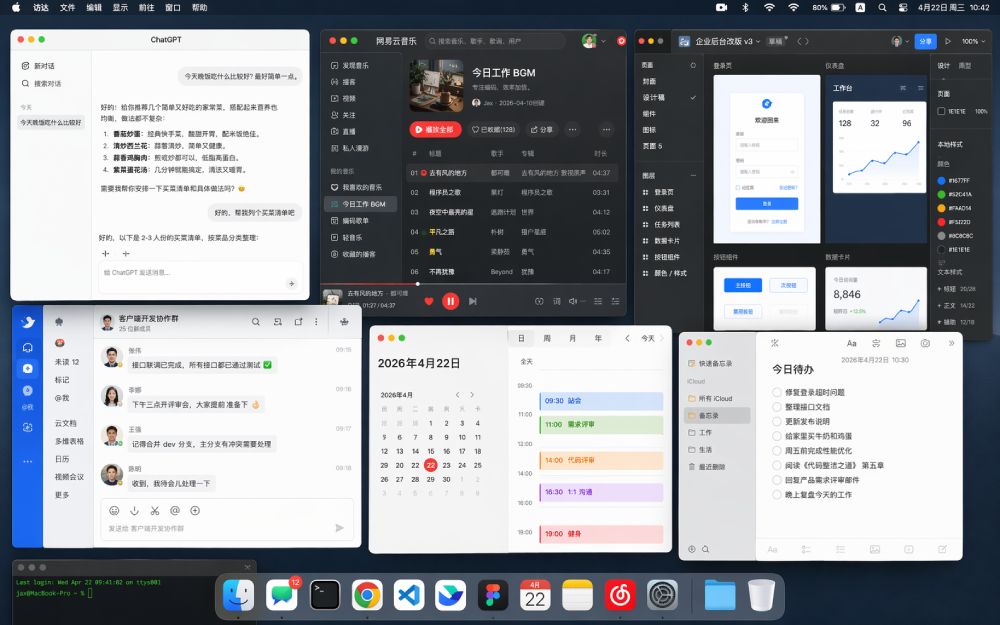1000x625 pixels.
Task: Open the 编辑 menu in menu bar
Action: point(94,7)
